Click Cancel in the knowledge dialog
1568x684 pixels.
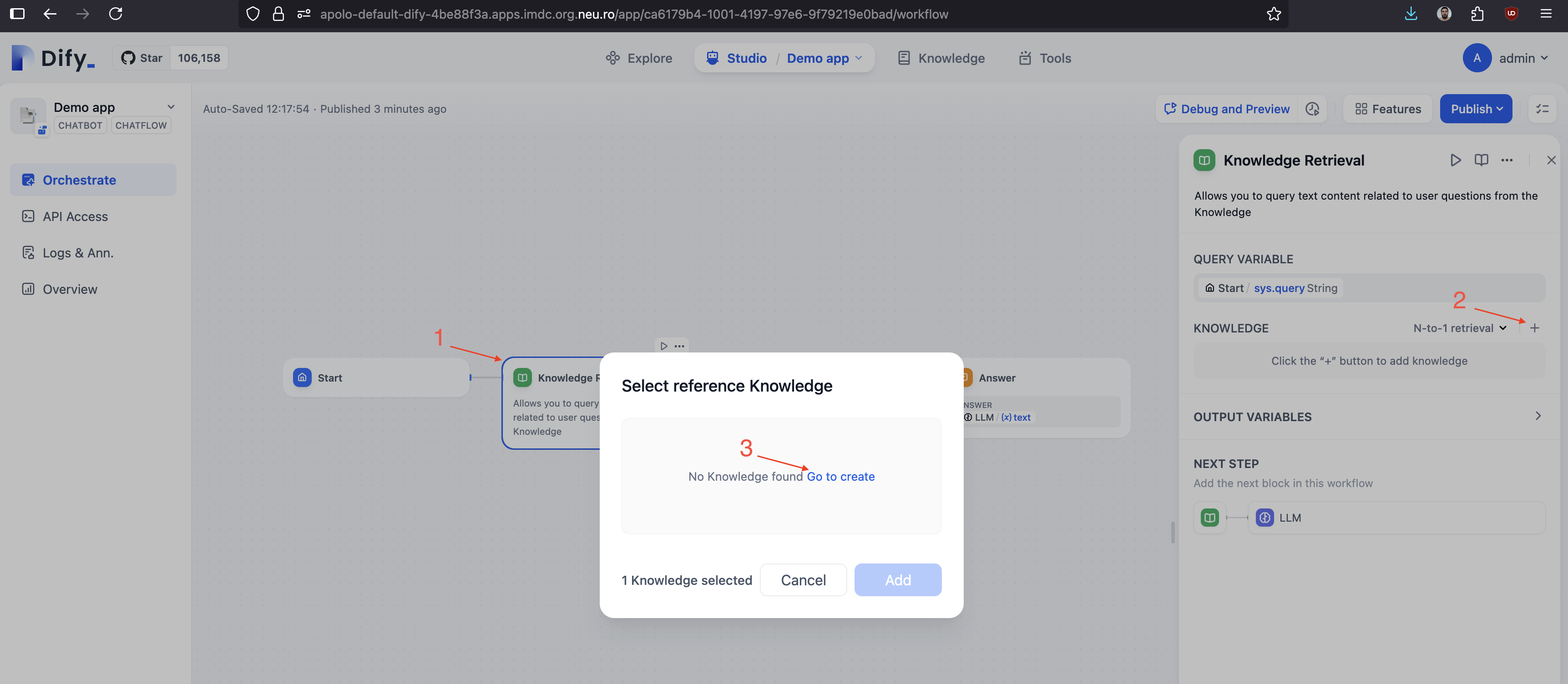[x=803, y=580]
